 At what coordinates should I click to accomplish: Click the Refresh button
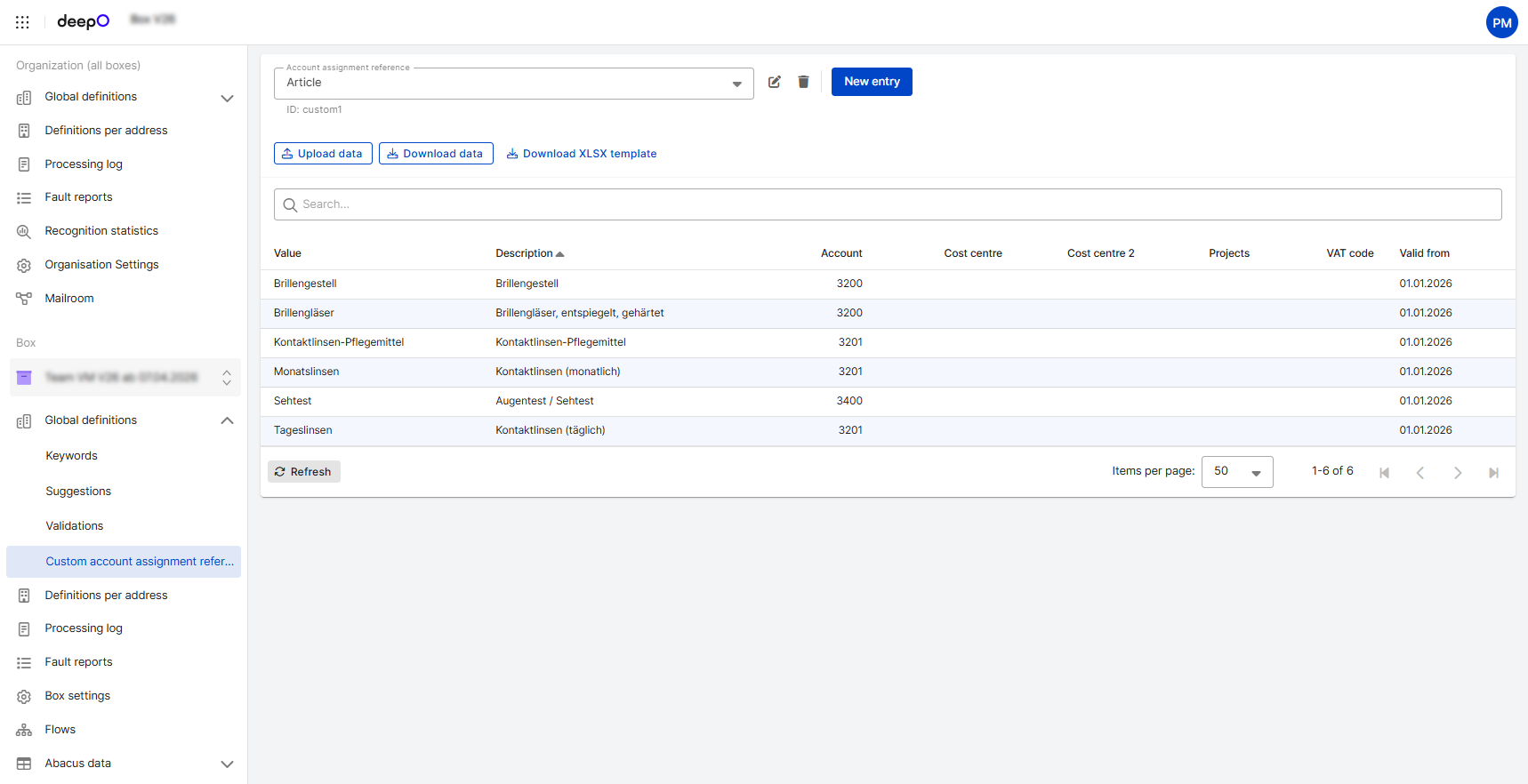click(303, 472)
